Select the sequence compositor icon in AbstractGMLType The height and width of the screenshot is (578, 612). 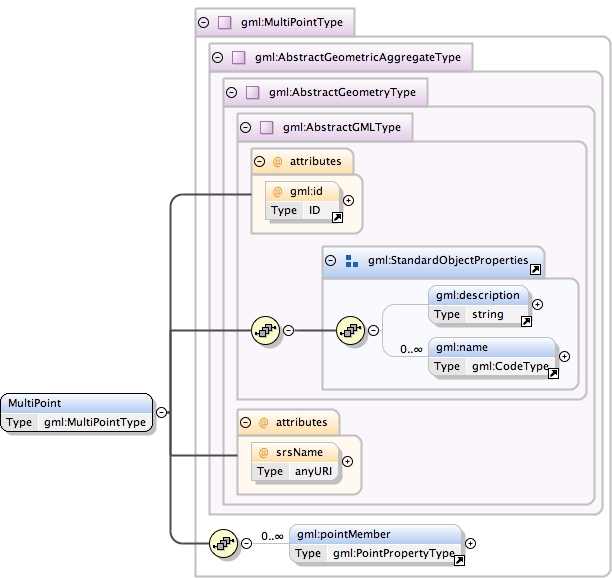(265, 331)
